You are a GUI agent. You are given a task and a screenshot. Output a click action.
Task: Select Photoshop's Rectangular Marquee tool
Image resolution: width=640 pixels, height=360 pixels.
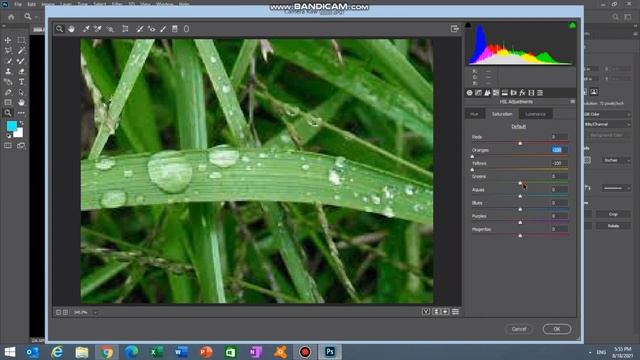click(x=21, y=40)
